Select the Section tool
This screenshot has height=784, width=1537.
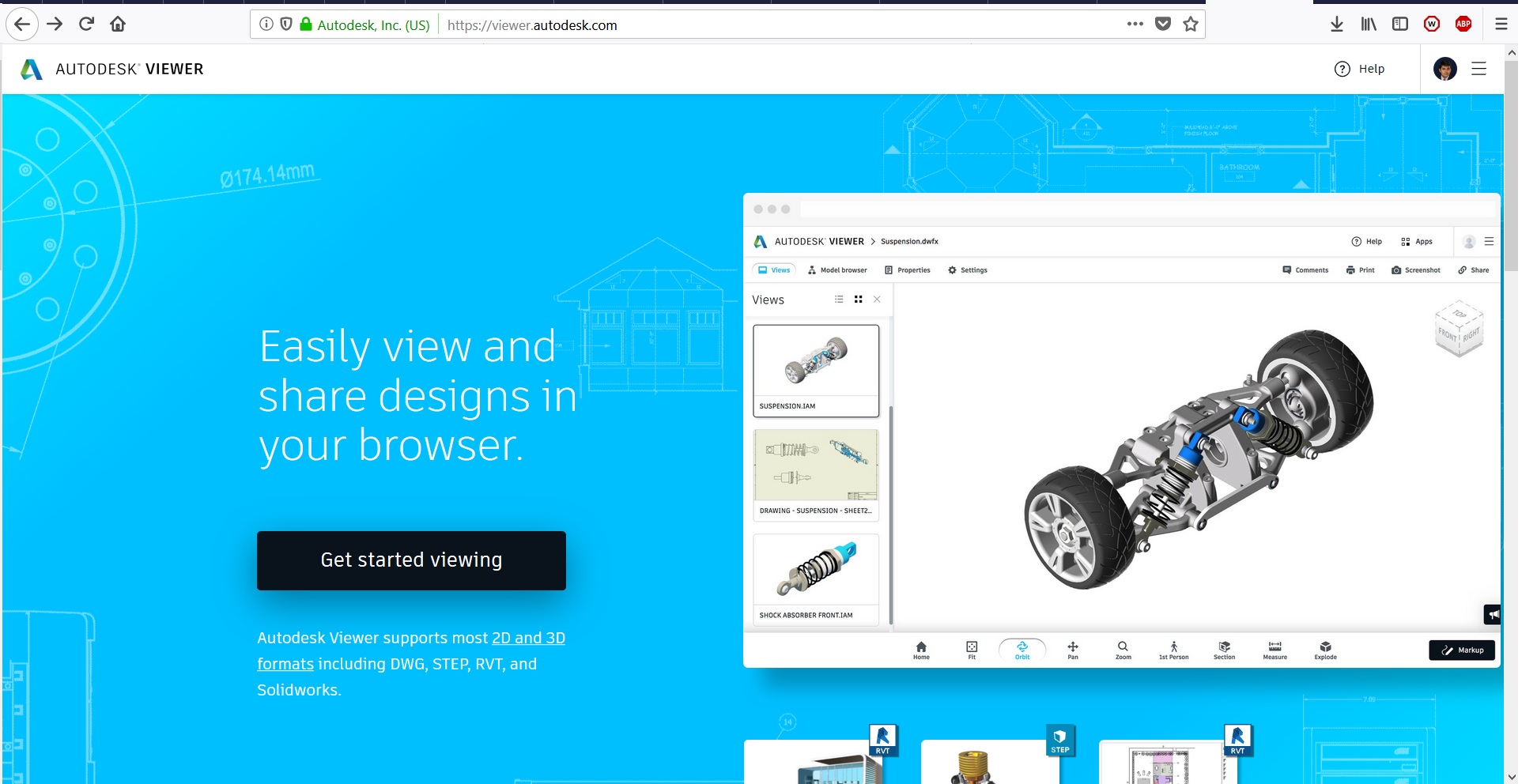(1224, 650)
